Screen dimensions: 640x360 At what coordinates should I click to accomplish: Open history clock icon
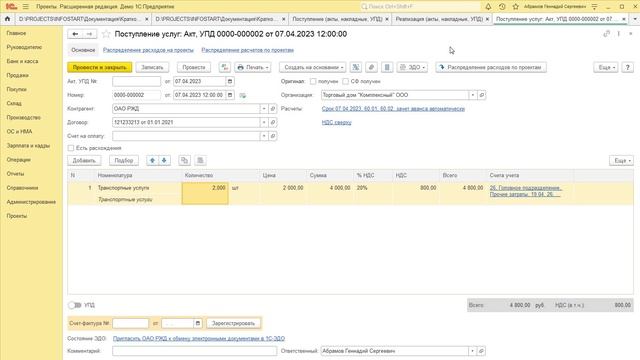point(502,7)
